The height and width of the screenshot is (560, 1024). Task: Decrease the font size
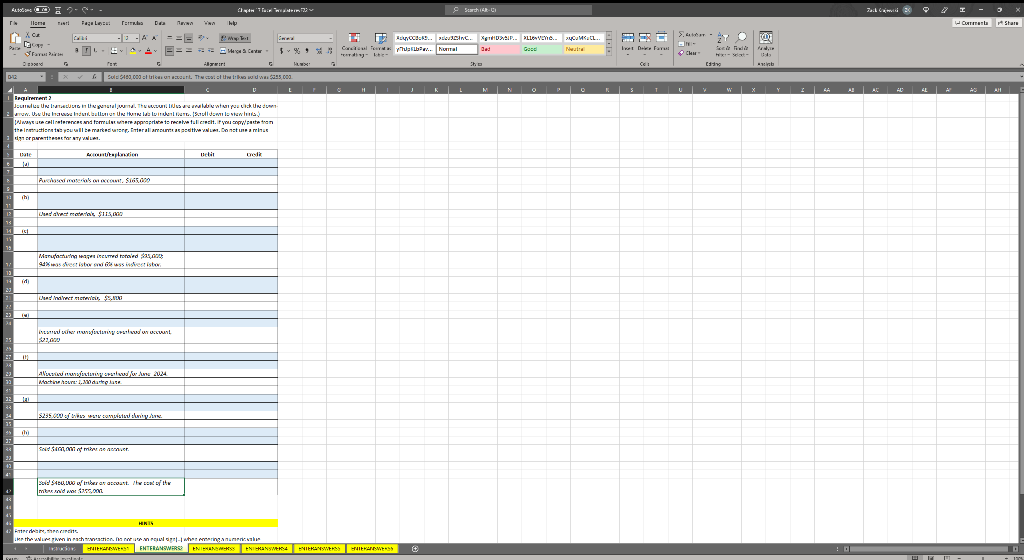point(153,39)
